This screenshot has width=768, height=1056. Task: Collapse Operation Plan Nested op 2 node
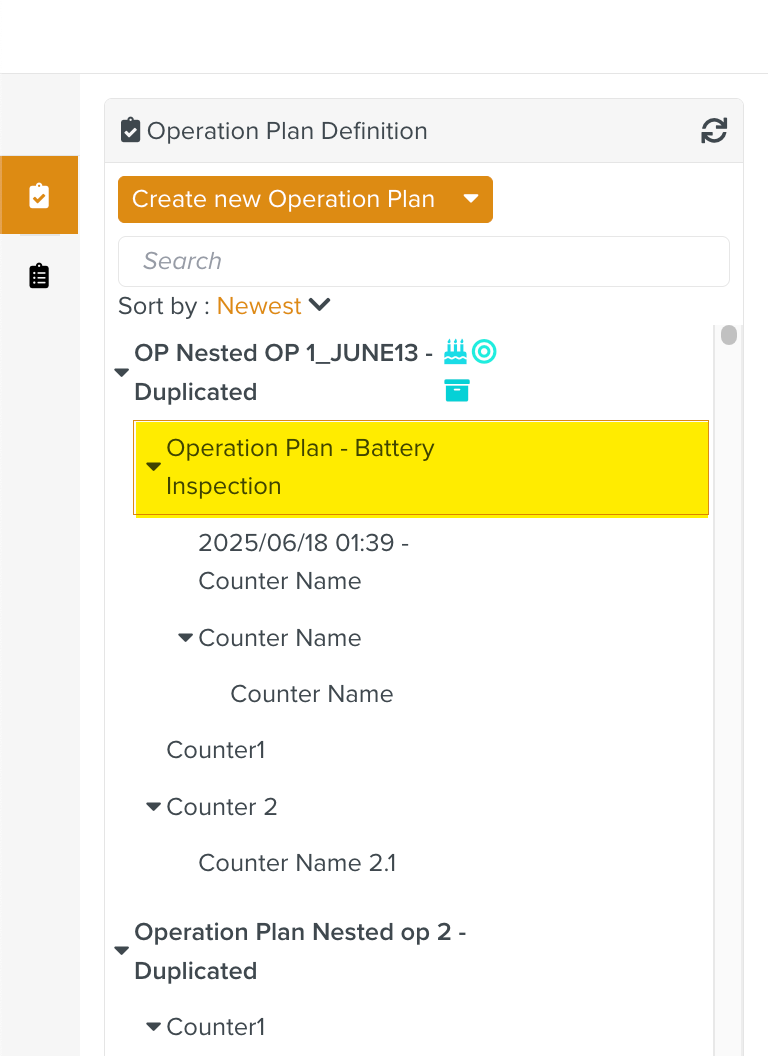pos(122,951)
